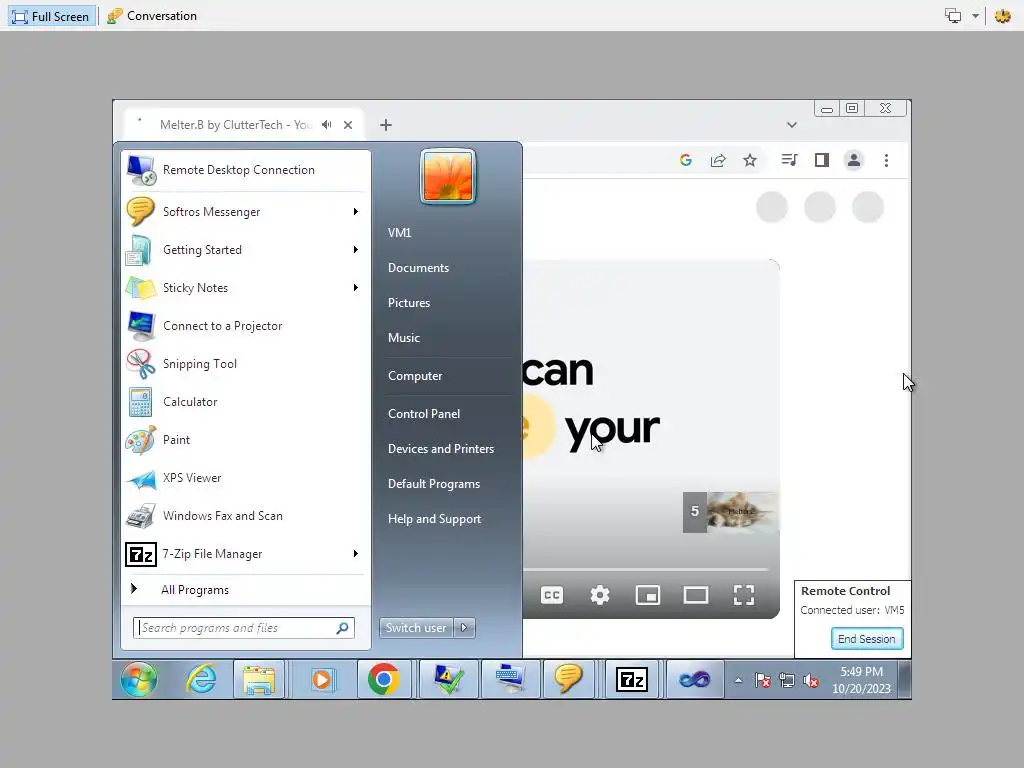This screenshot has width=1024, height=768.
Task: Show All Programs list
Action: (x=246, y=590)
